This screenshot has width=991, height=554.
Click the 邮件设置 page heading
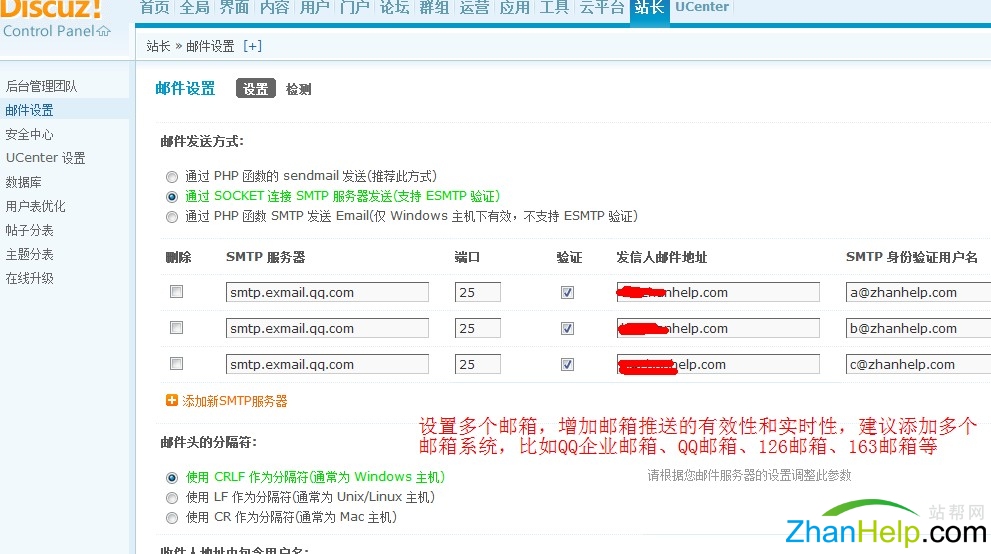185,88
